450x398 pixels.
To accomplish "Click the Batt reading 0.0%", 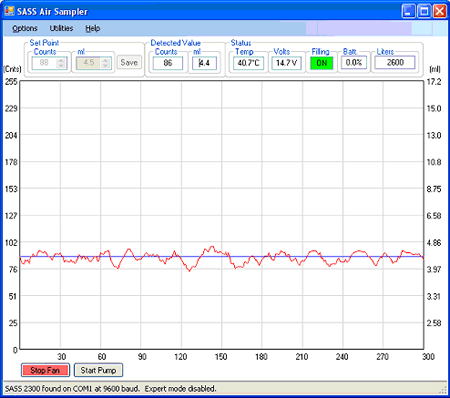I will point(354,63).
